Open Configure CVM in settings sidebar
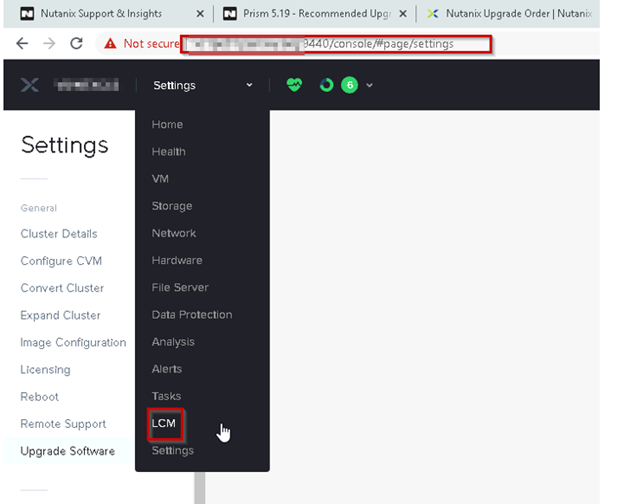Screen dimensions: 624x504 tap(61, 261)
